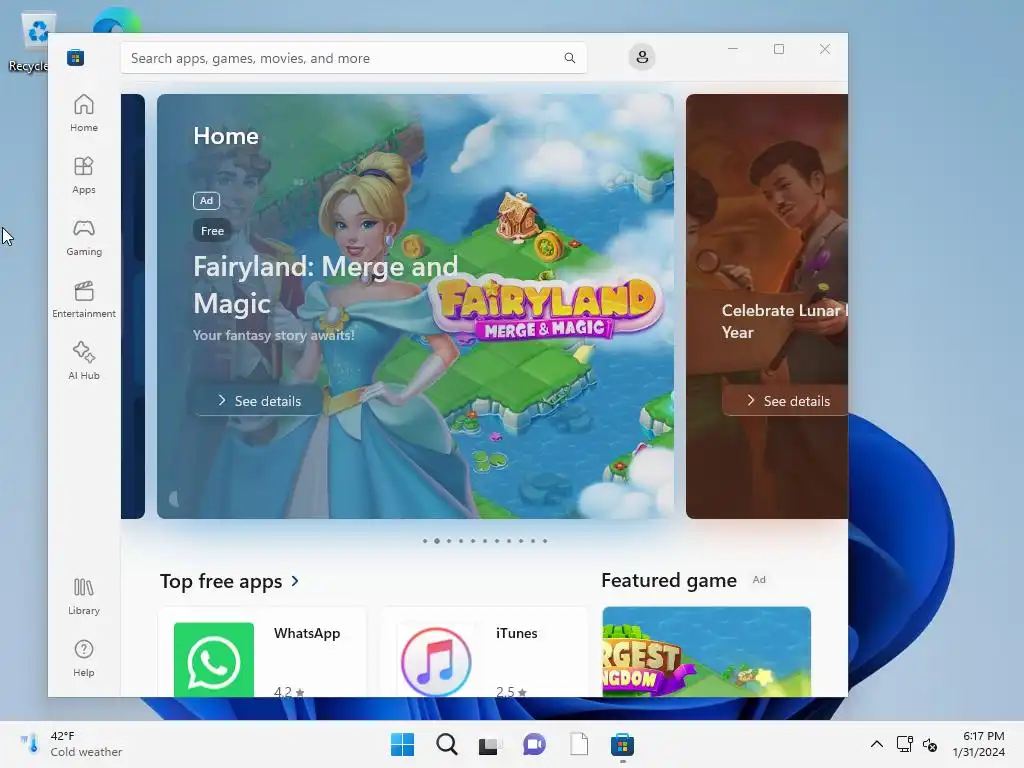Open the iTunes app card
Image resolution: width=1024 pixels, height=768 pixels.
click(x=484, y=652)
